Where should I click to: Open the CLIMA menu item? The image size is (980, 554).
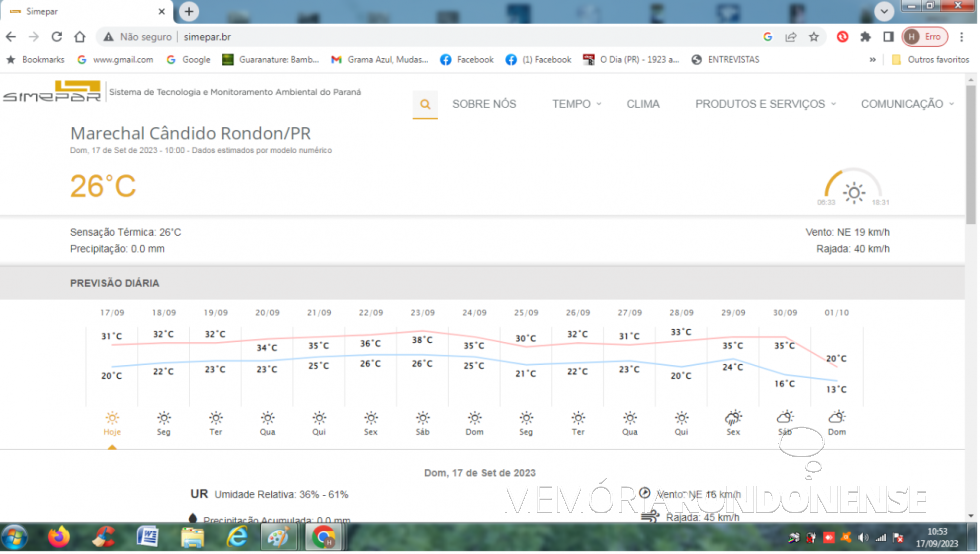[x=643, y=104]
